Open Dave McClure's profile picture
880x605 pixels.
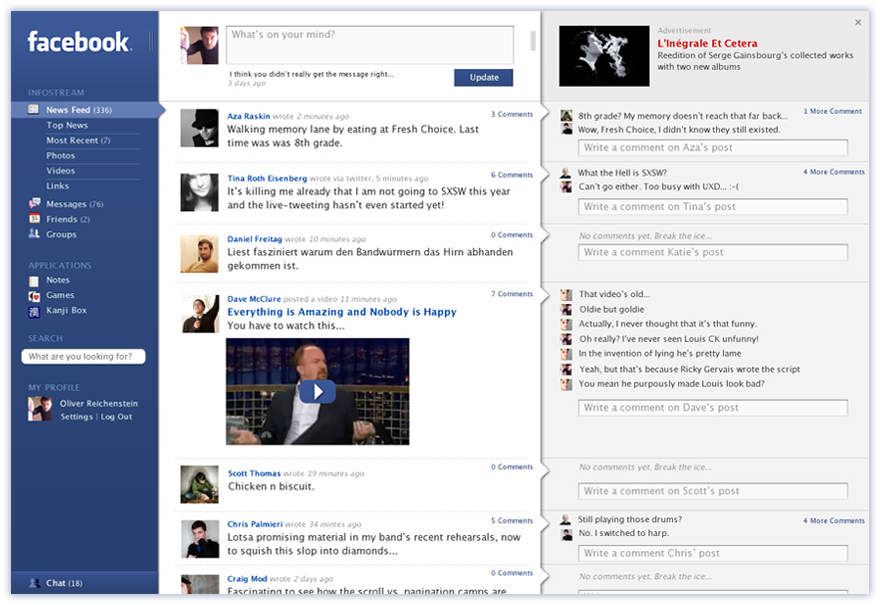(x=200, y=314)
